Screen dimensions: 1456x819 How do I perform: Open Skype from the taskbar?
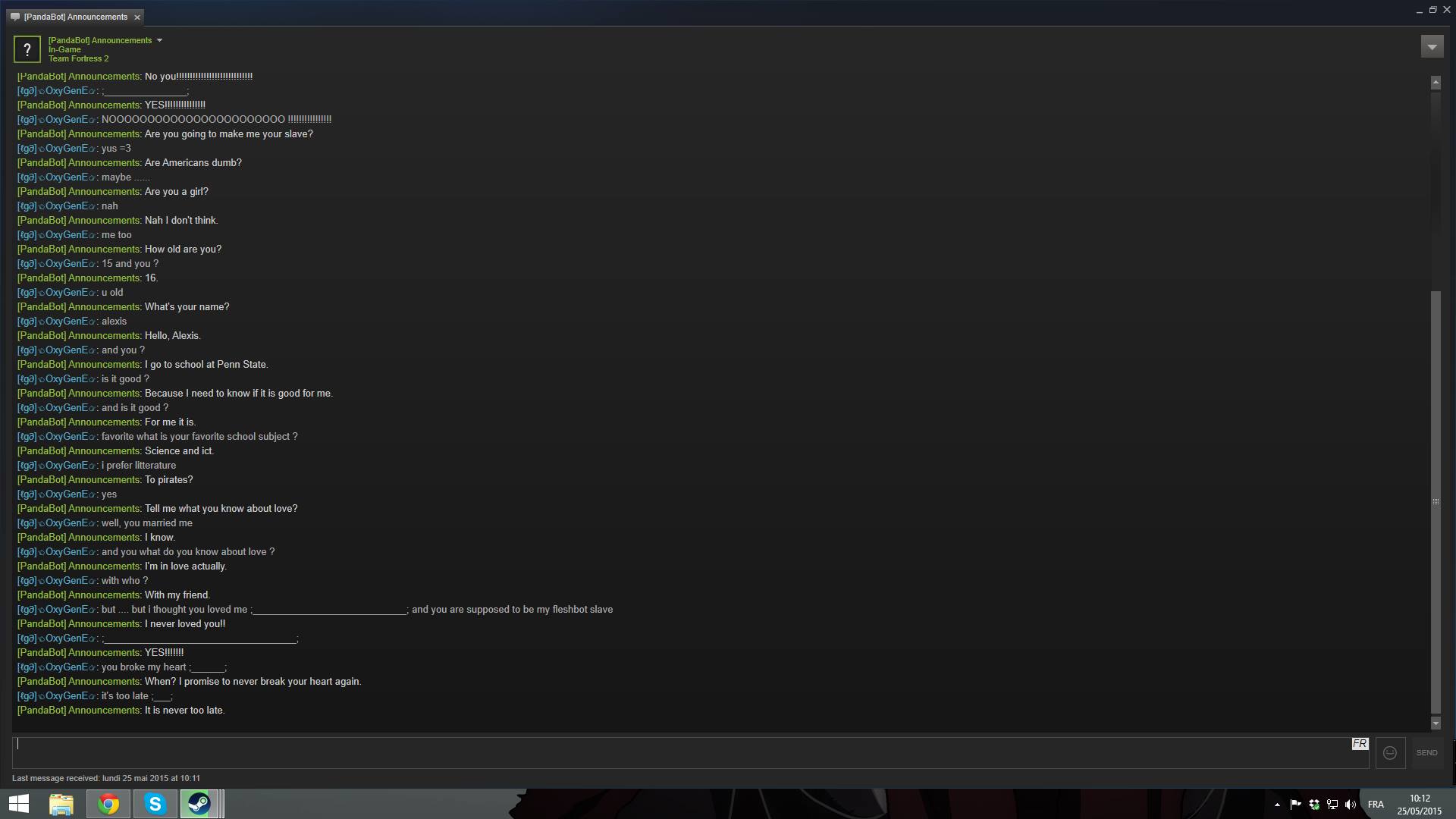point(155,804)
